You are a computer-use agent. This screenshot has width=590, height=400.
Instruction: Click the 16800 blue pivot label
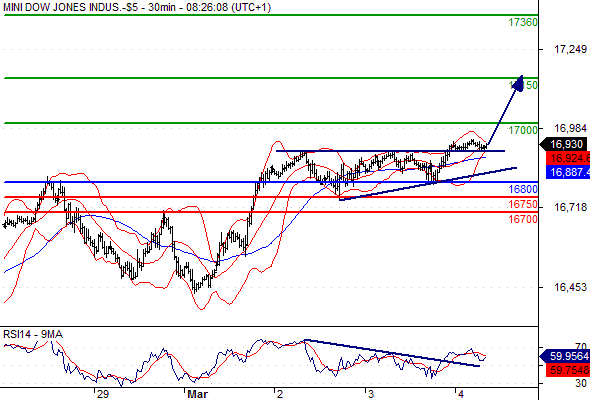[523, 189]
